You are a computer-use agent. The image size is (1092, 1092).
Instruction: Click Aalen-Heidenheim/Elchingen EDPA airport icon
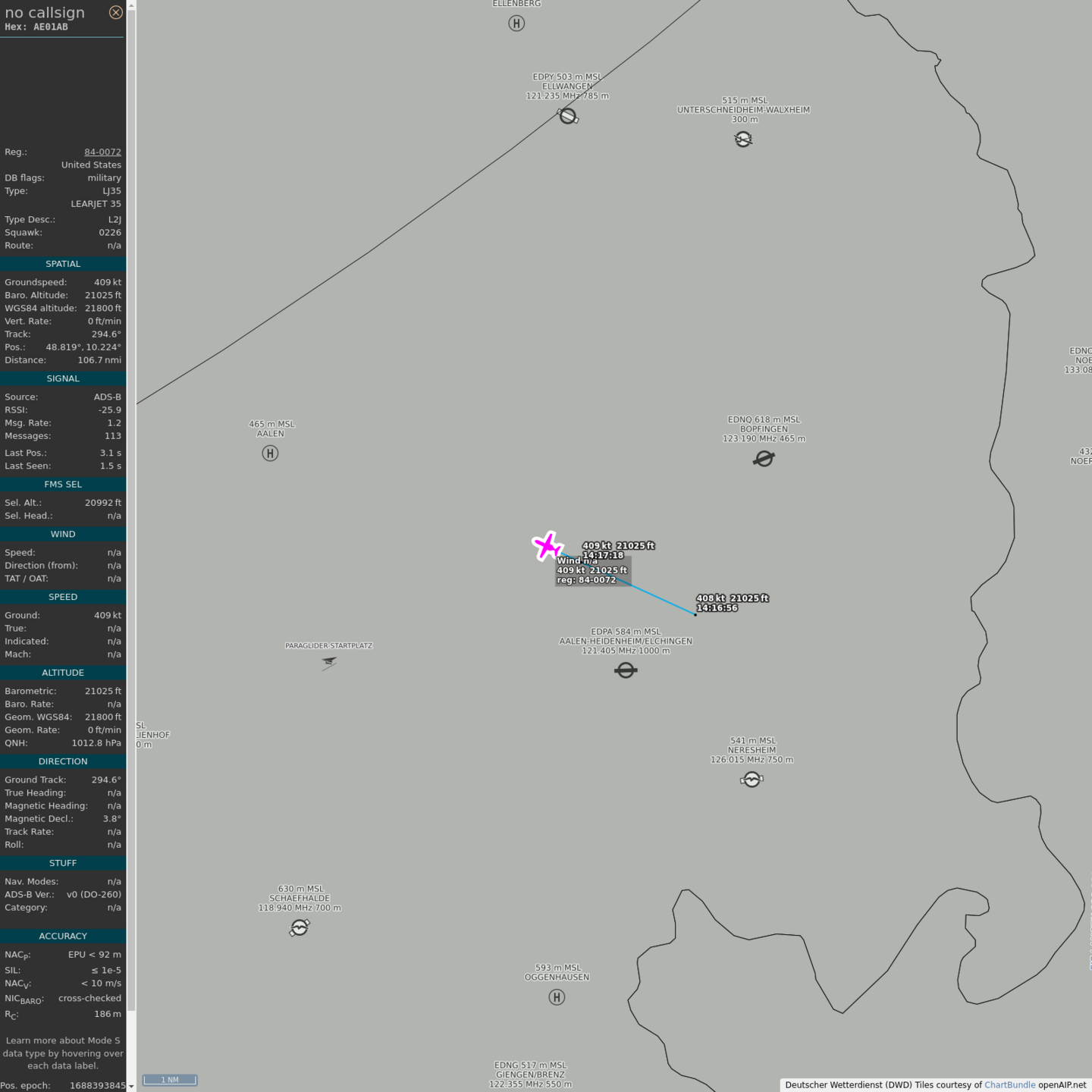(x=626, y=670)
